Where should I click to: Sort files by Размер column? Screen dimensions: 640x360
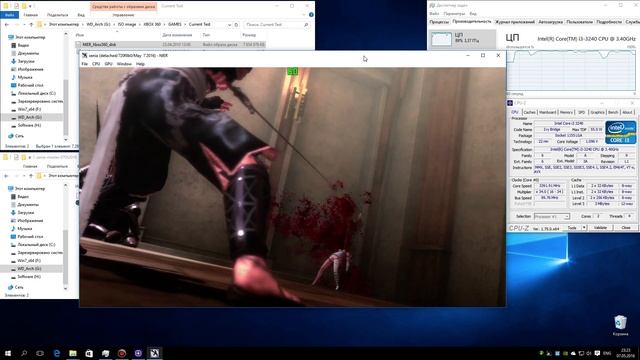249,35
